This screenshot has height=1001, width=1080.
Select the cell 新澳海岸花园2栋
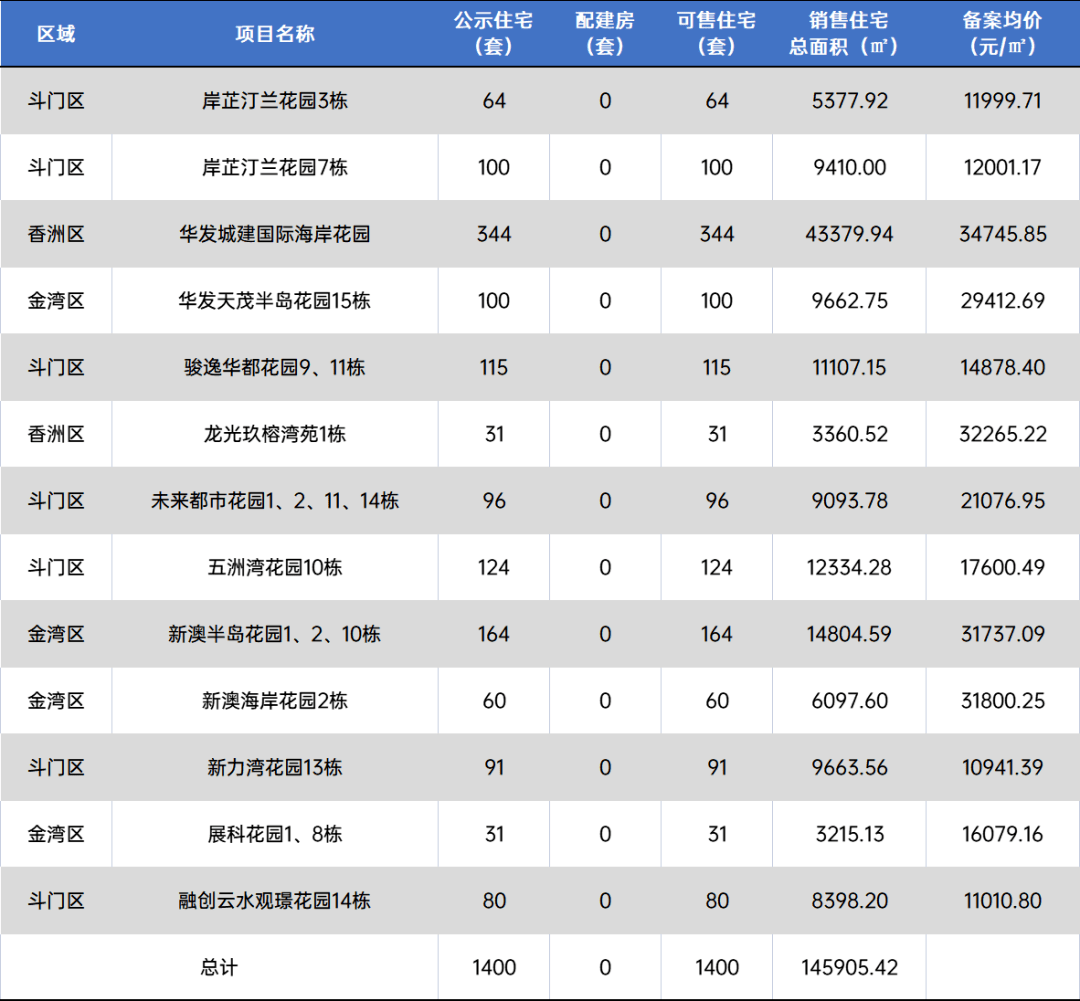tap(275, 701)
